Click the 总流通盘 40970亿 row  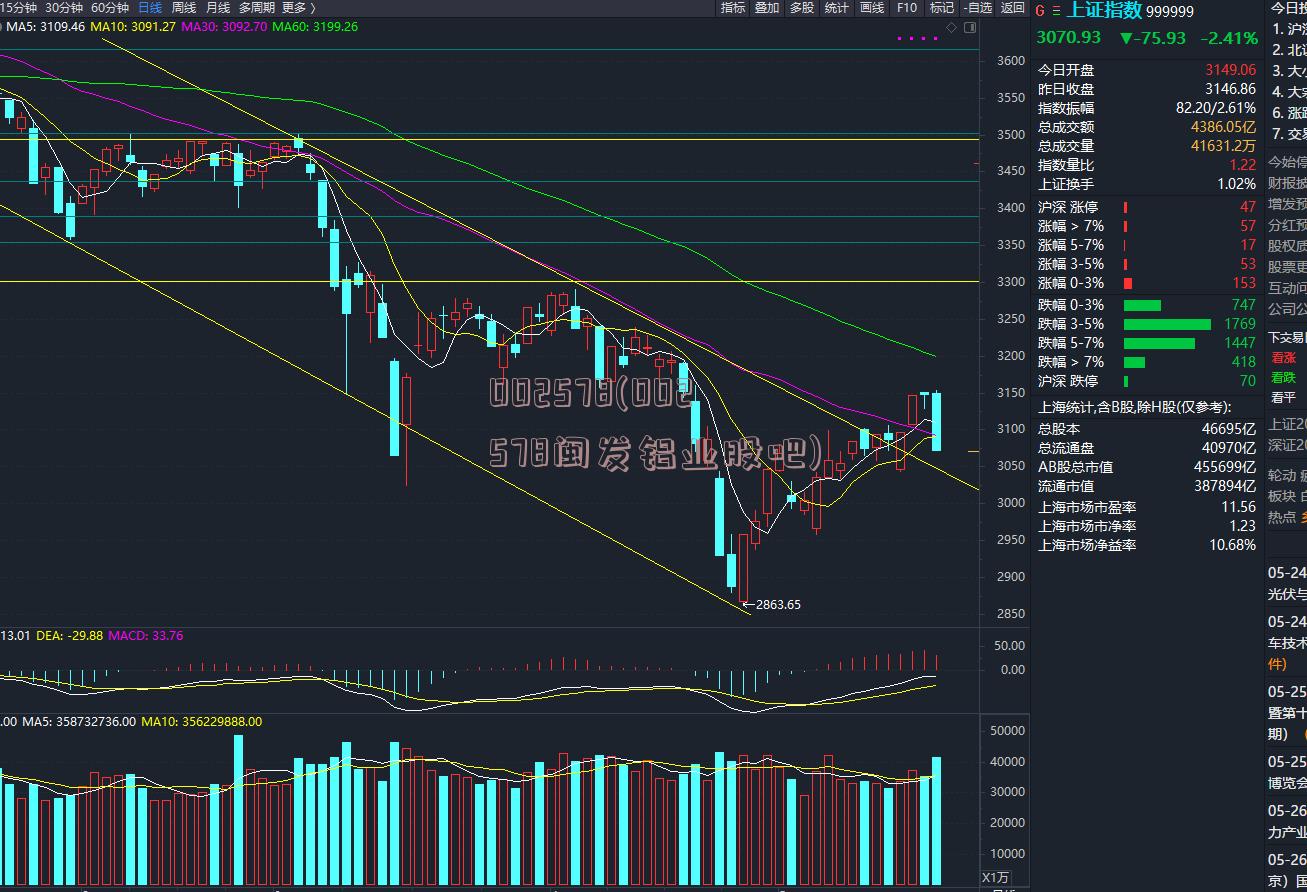click(x=1147, y=448)
